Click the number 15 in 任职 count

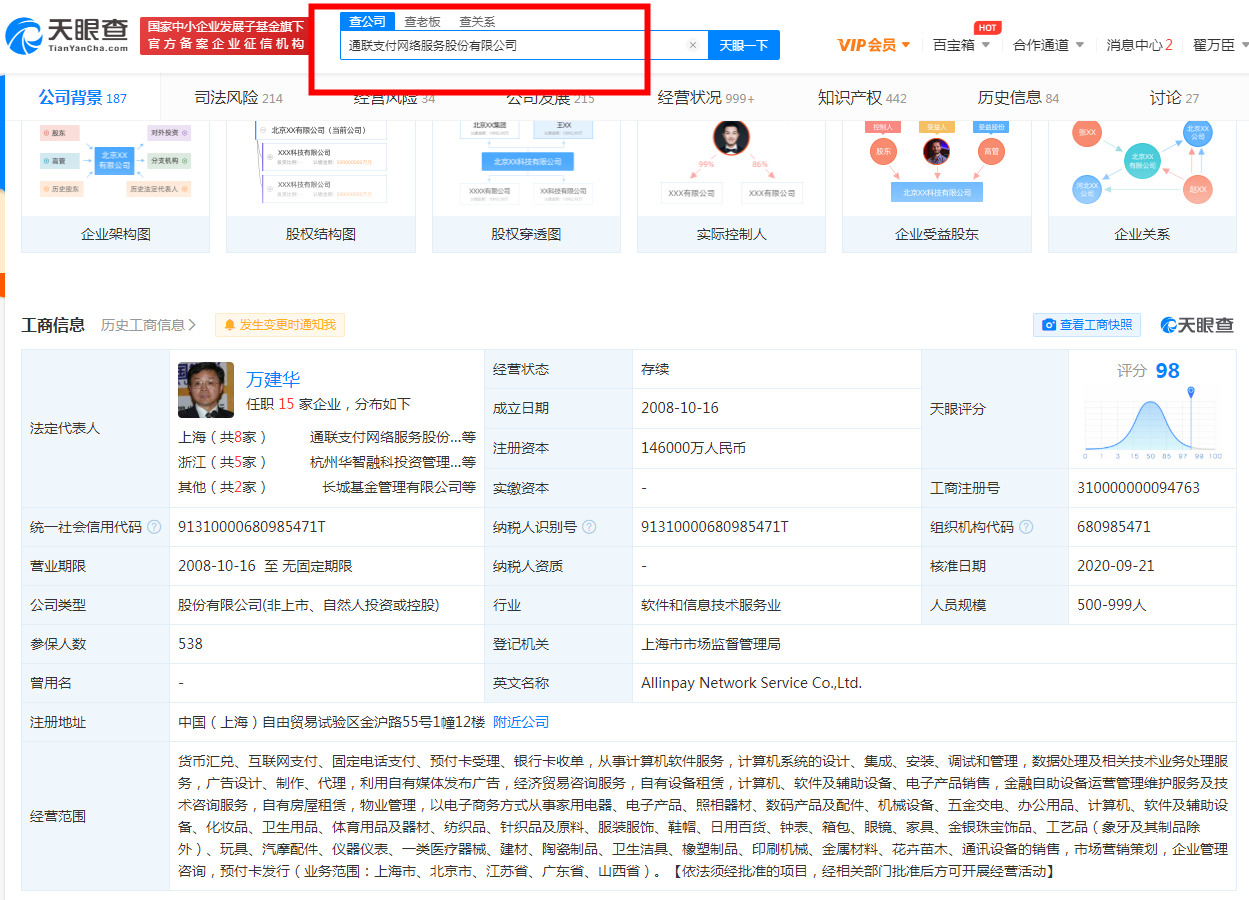click(286, 404)
